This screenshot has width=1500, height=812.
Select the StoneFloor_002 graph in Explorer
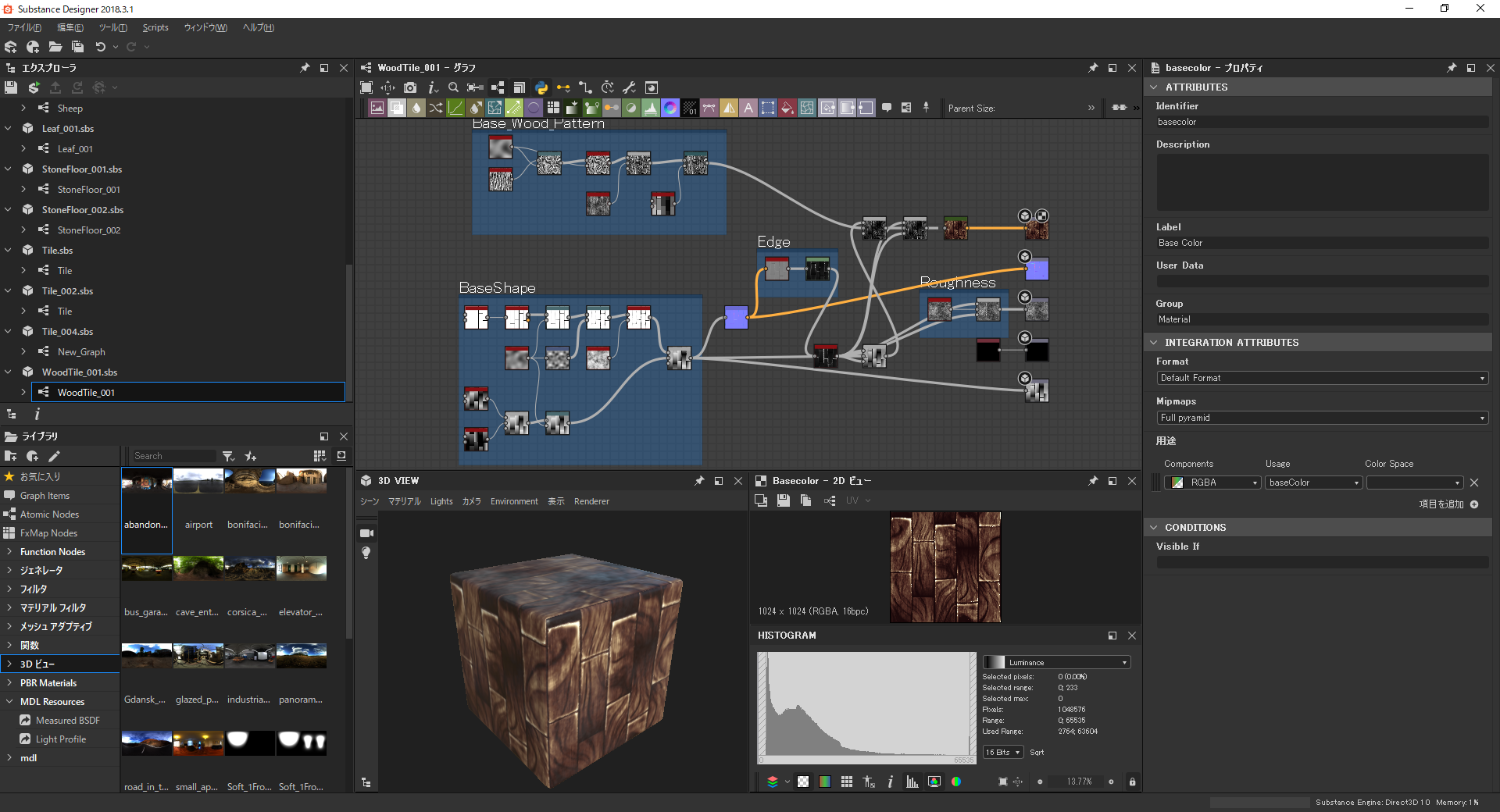pyautogui.click(x=88, y=230)
